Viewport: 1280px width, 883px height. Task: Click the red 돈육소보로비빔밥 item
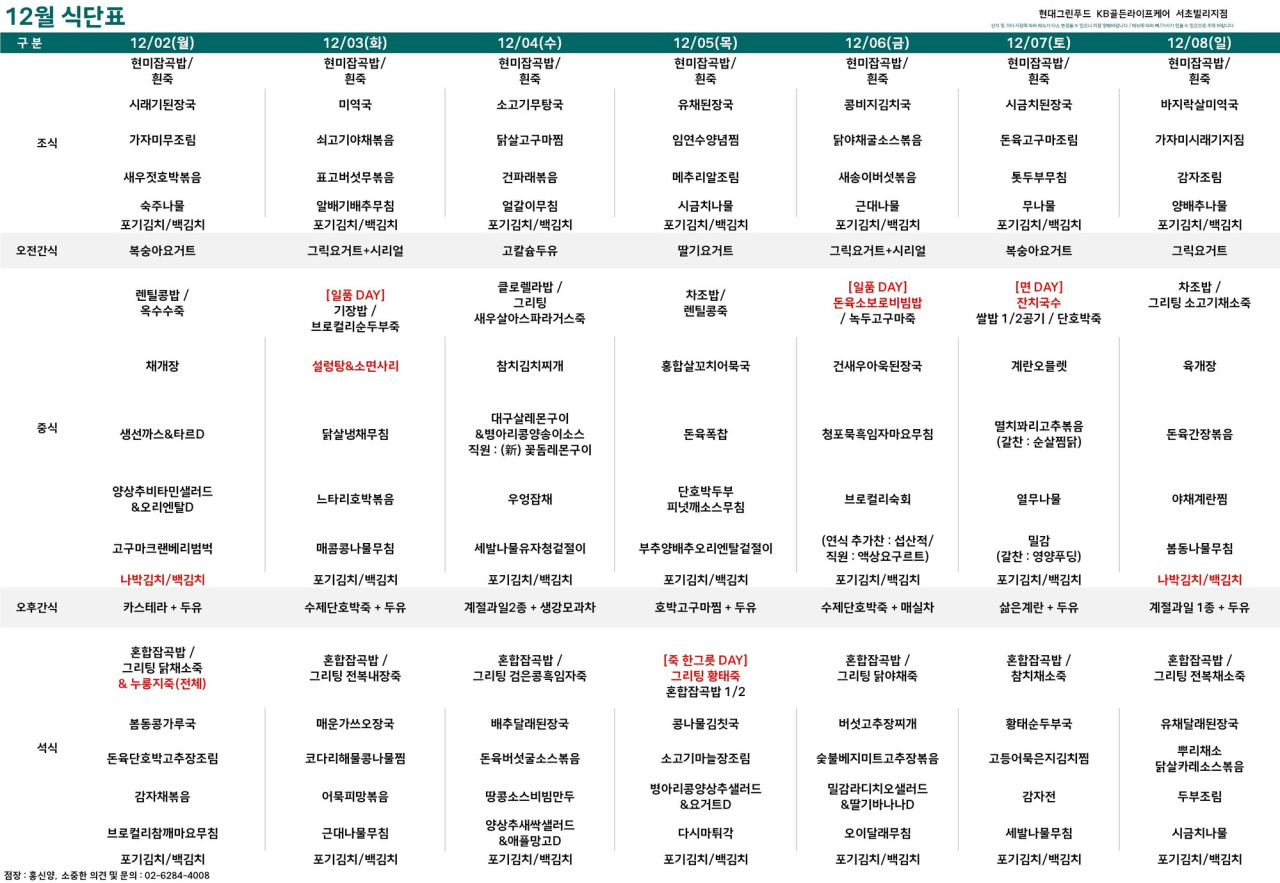[877, 303]
